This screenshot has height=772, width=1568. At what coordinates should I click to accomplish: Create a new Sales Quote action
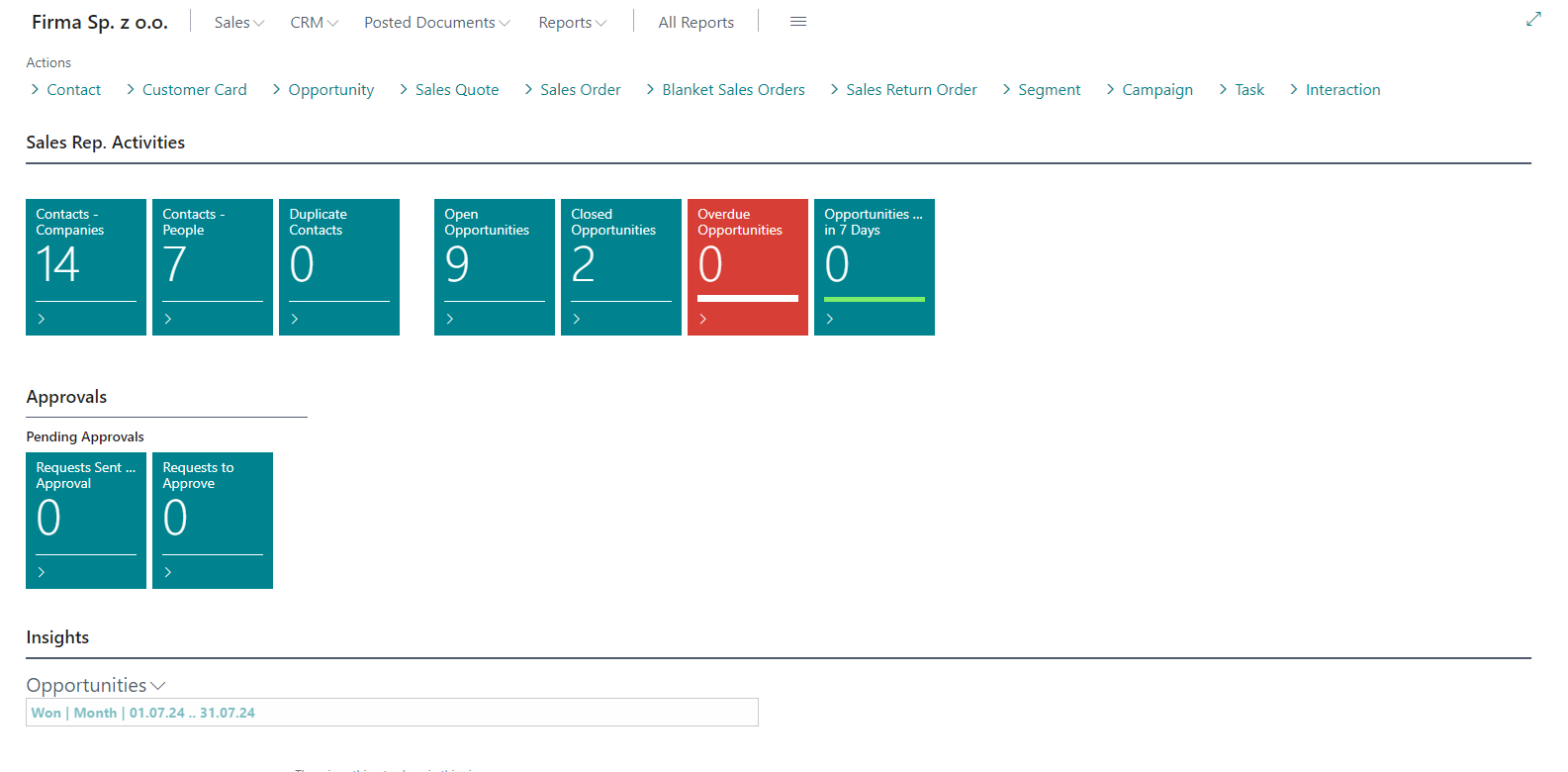(x=456, y=90)
